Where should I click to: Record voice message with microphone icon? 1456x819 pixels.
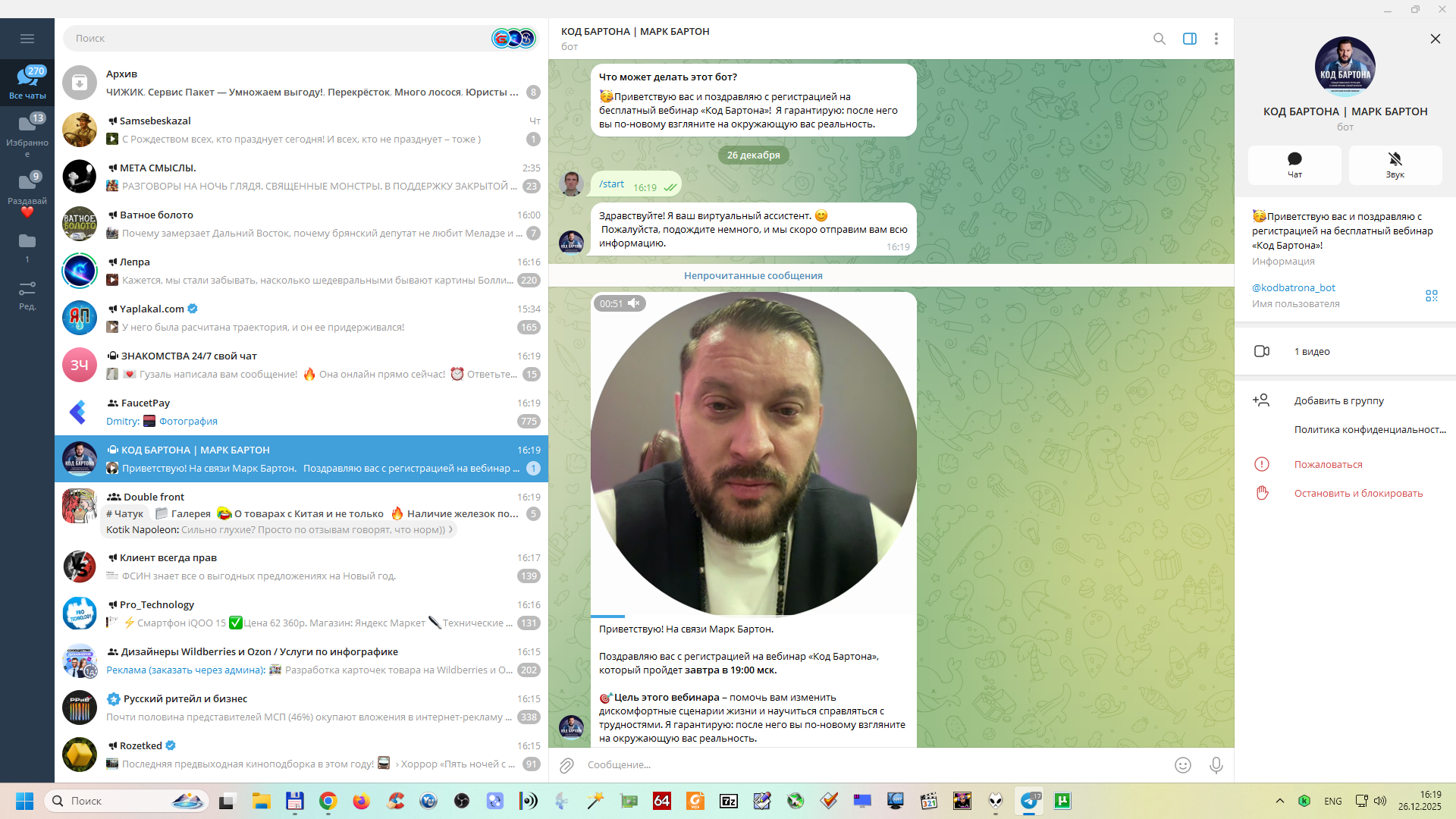pyautogui.click(x=1216, y=765)
